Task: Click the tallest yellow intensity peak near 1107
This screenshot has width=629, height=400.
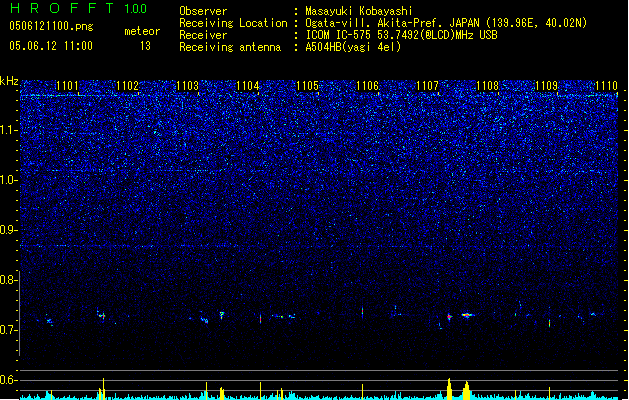Action: (449, 389)
